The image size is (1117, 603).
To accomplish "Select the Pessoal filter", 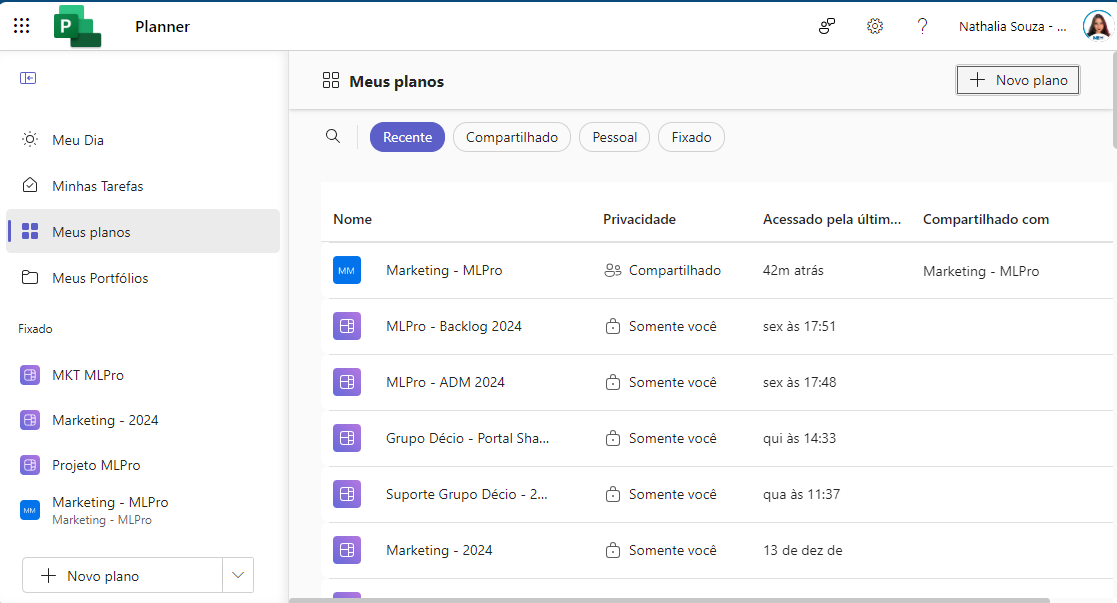I will [614, 137].
